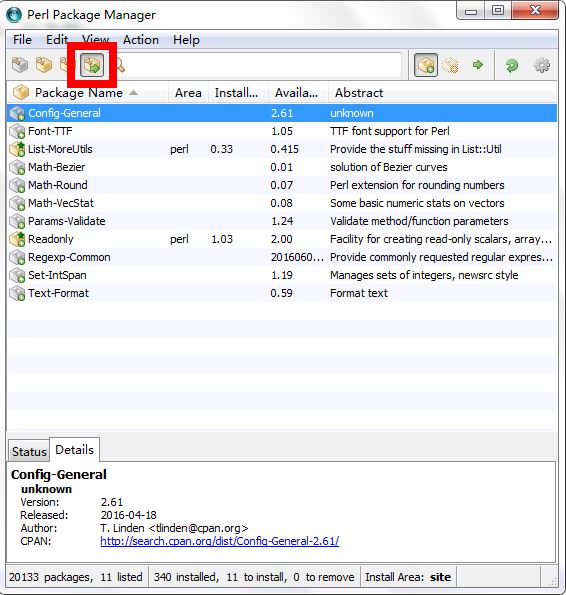
Task: Toggle the packages-to-install/remove view icon
Action: pyautogui.click(x=92, y=65)
